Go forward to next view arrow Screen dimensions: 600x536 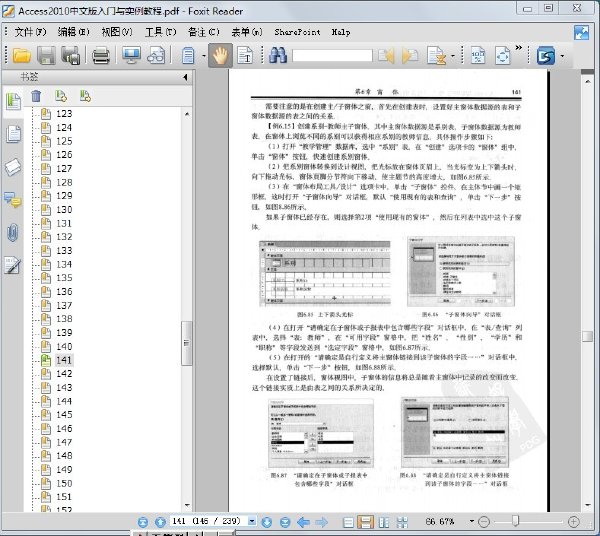(322, 522)
